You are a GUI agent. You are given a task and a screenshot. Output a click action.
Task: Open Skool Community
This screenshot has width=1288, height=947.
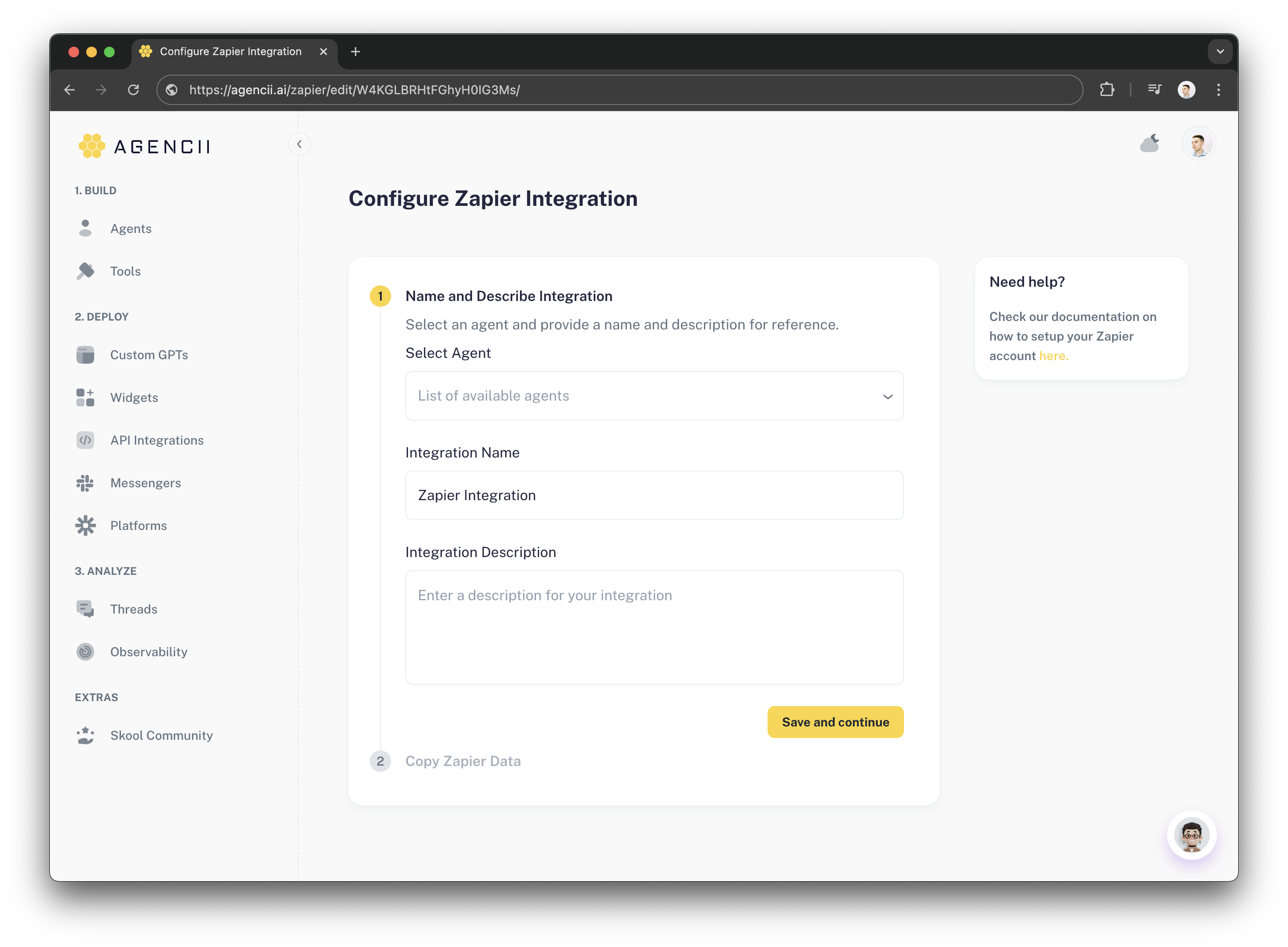(161, 735)
